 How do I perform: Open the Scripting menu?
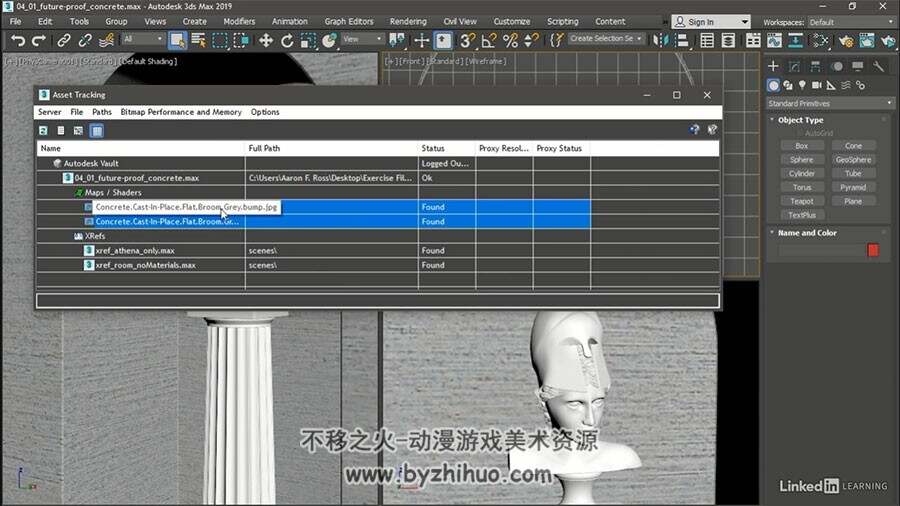click(x=562, y=21)
